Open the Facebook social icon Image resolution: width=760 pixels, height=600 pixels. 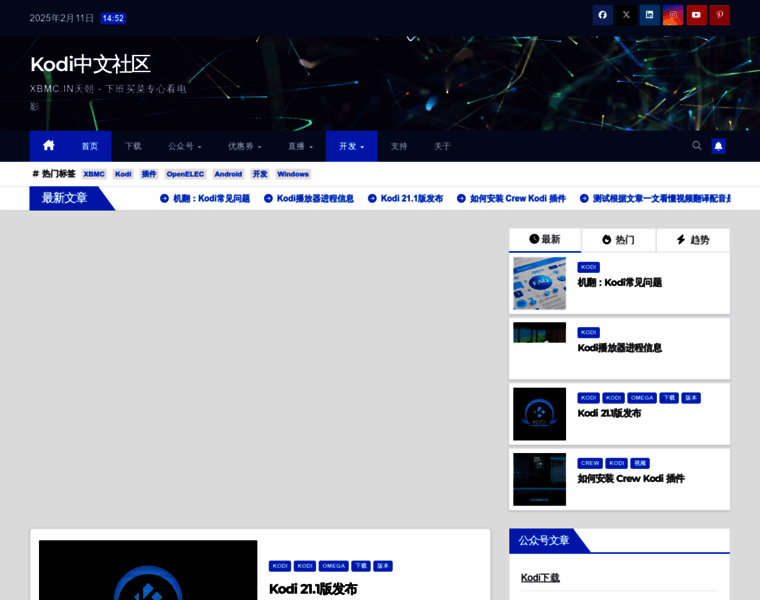tap(602, 15)
